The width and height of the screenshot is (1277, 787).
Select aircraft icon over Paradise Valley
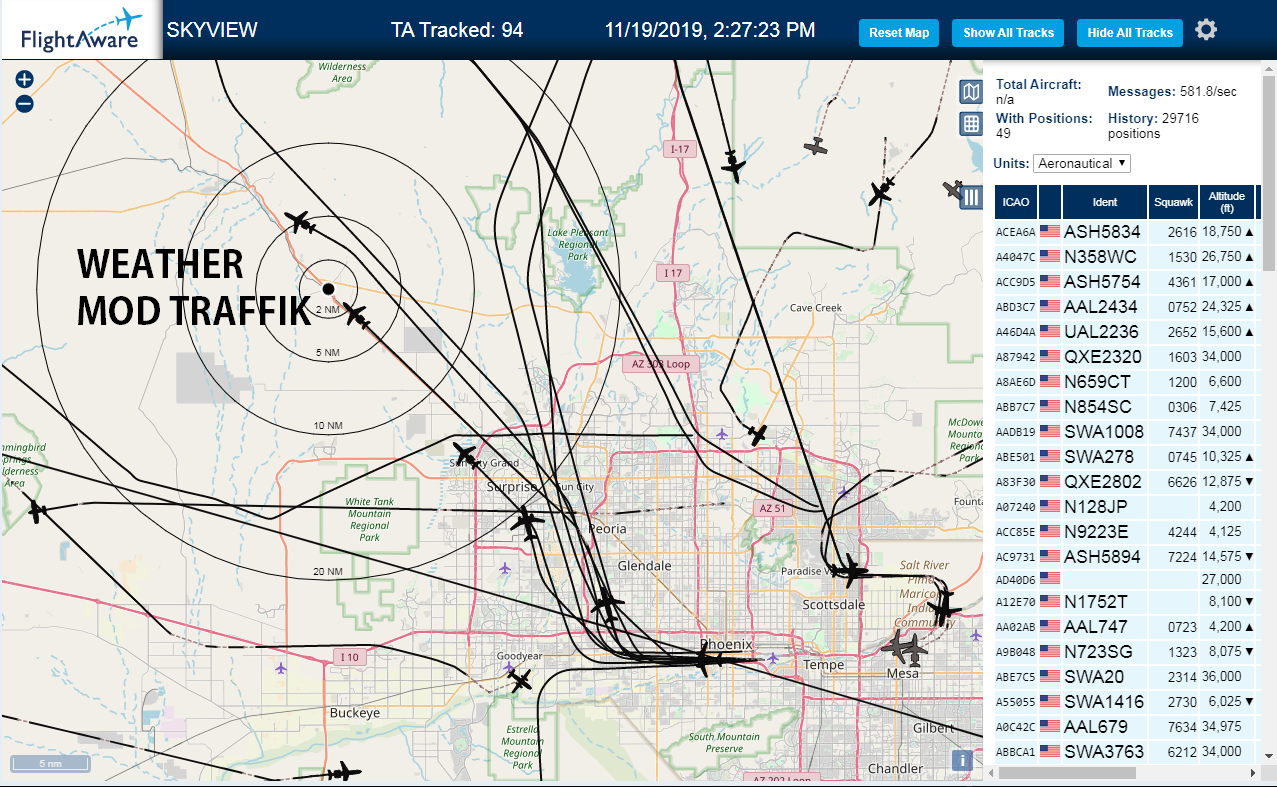tap(851, 572)
